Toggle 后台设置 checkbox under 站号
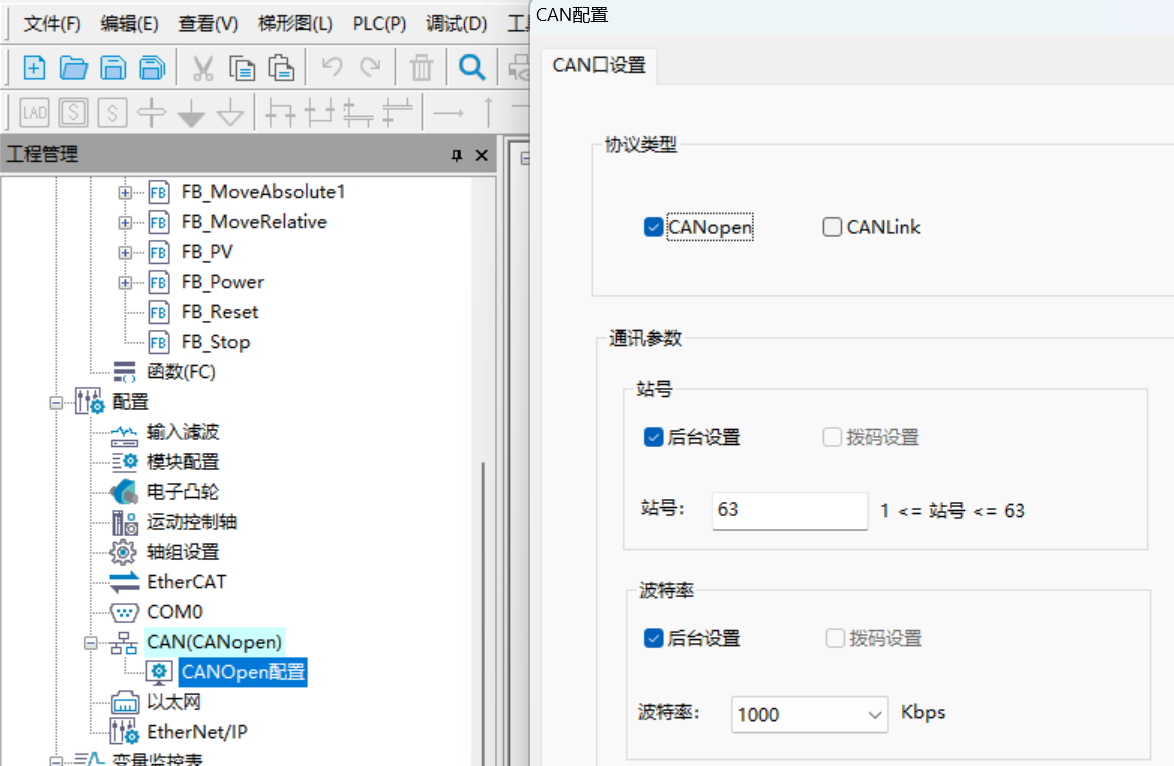1174x766 pixels. click(x=653, y=437)
